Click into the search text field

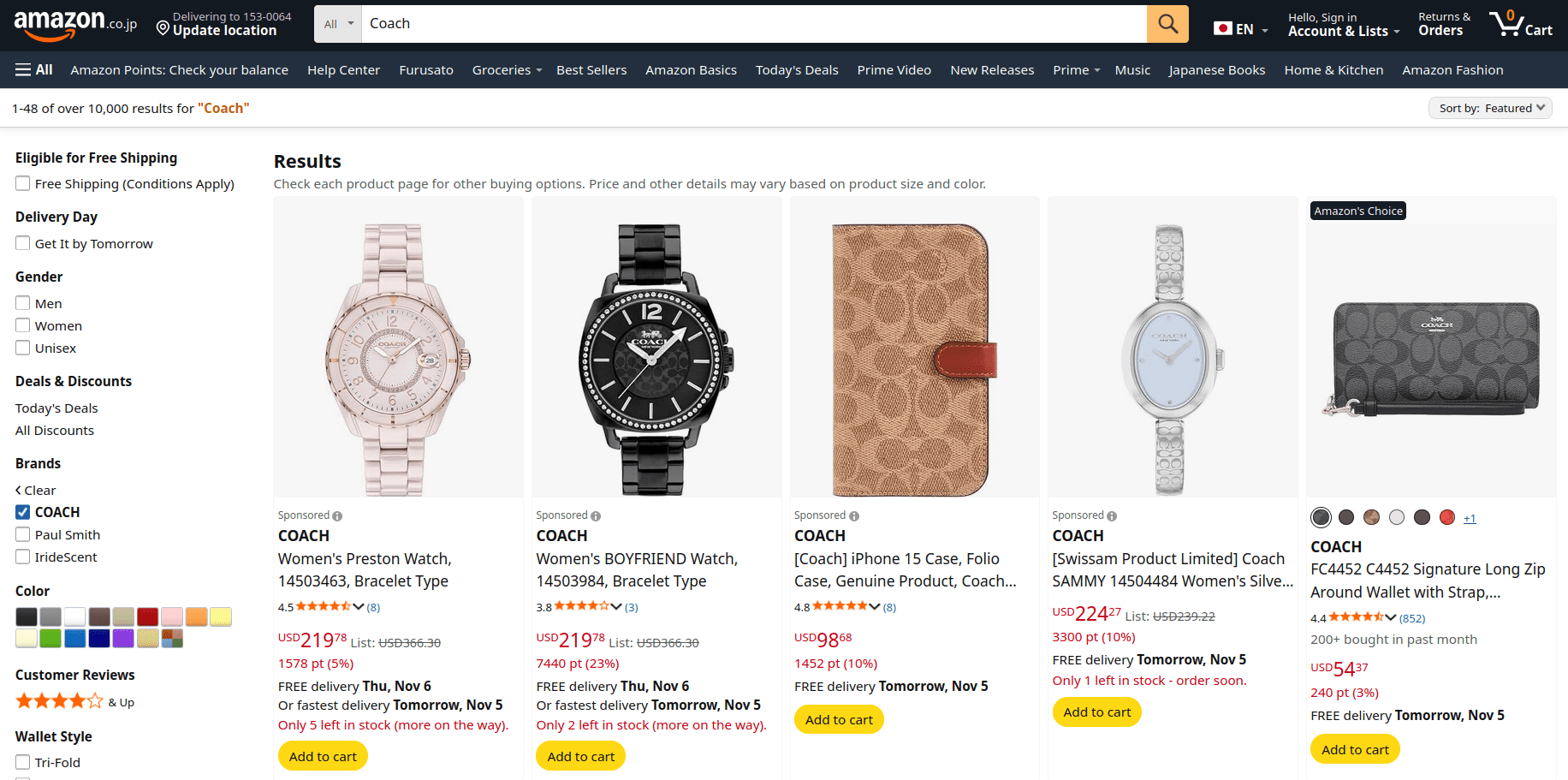pyautogui.click(x=753, y=24)
